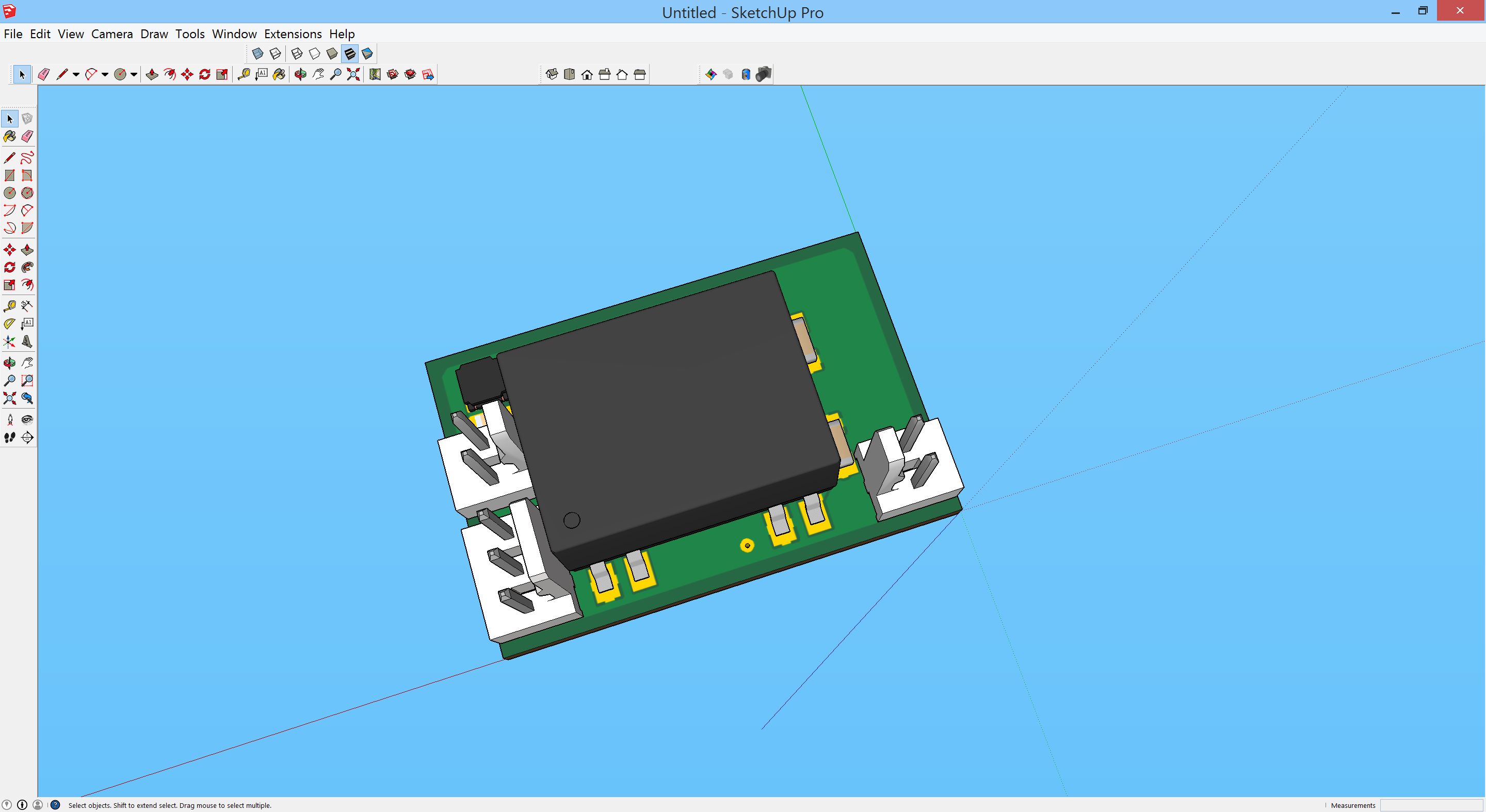This screenshot has height=812, width=1486.
Task: Toggle Back Edges style
Action: coord(276,54)
